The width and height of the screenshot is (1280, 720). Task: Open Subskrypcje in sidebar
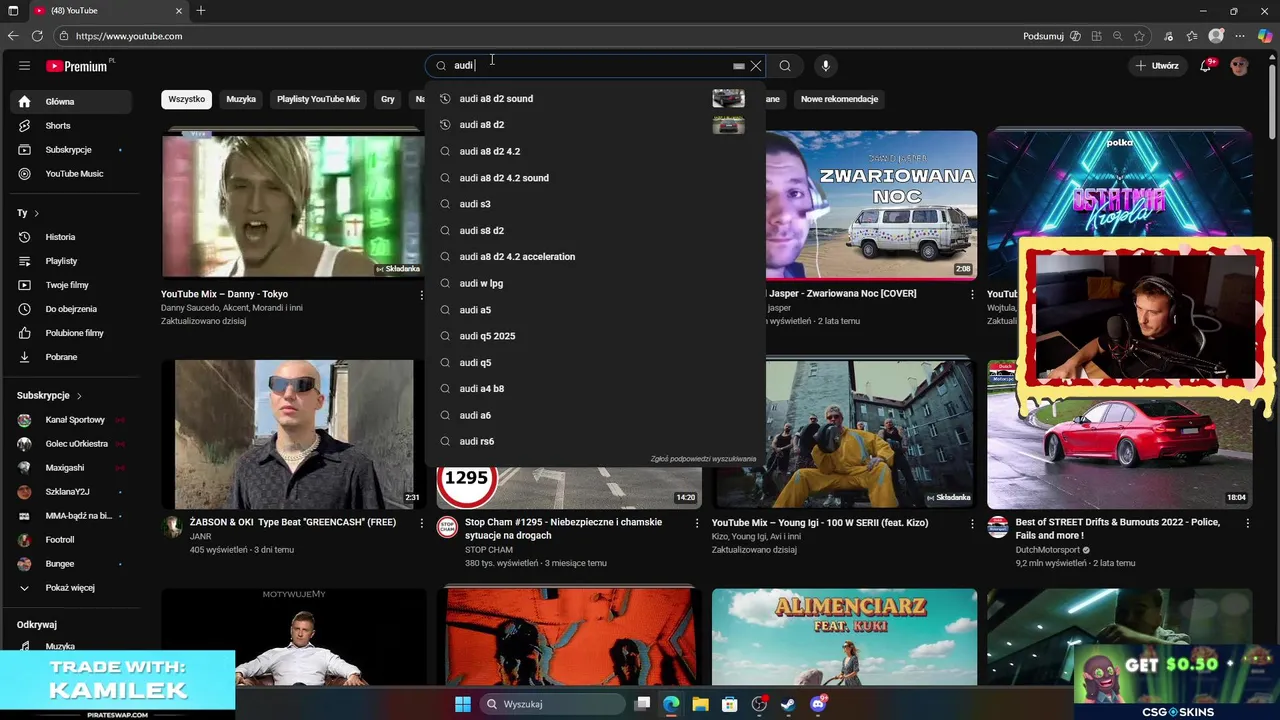[x=71, y=149]
